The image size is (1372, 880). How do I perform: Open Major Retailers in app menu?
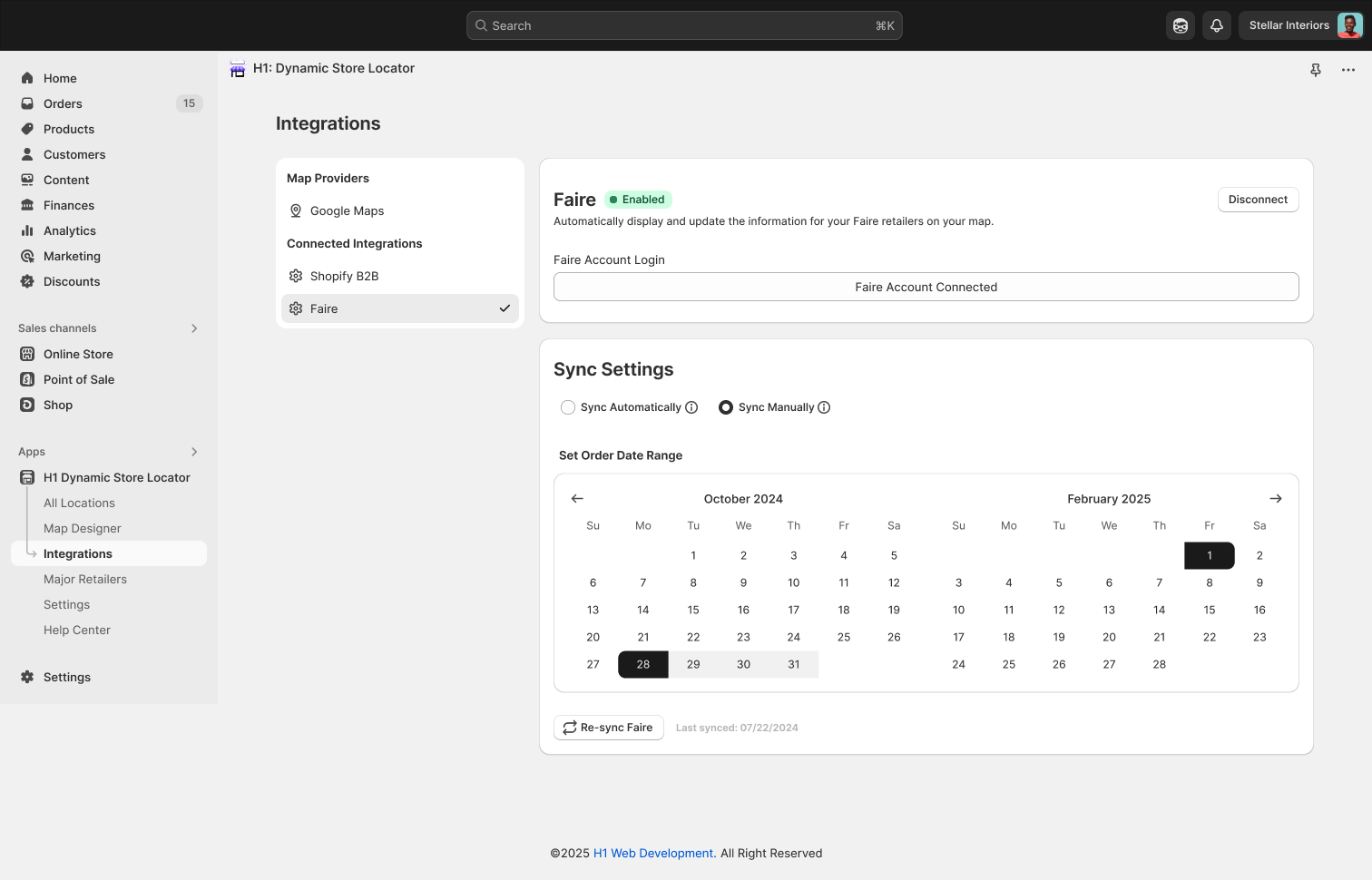pos(85,579)
